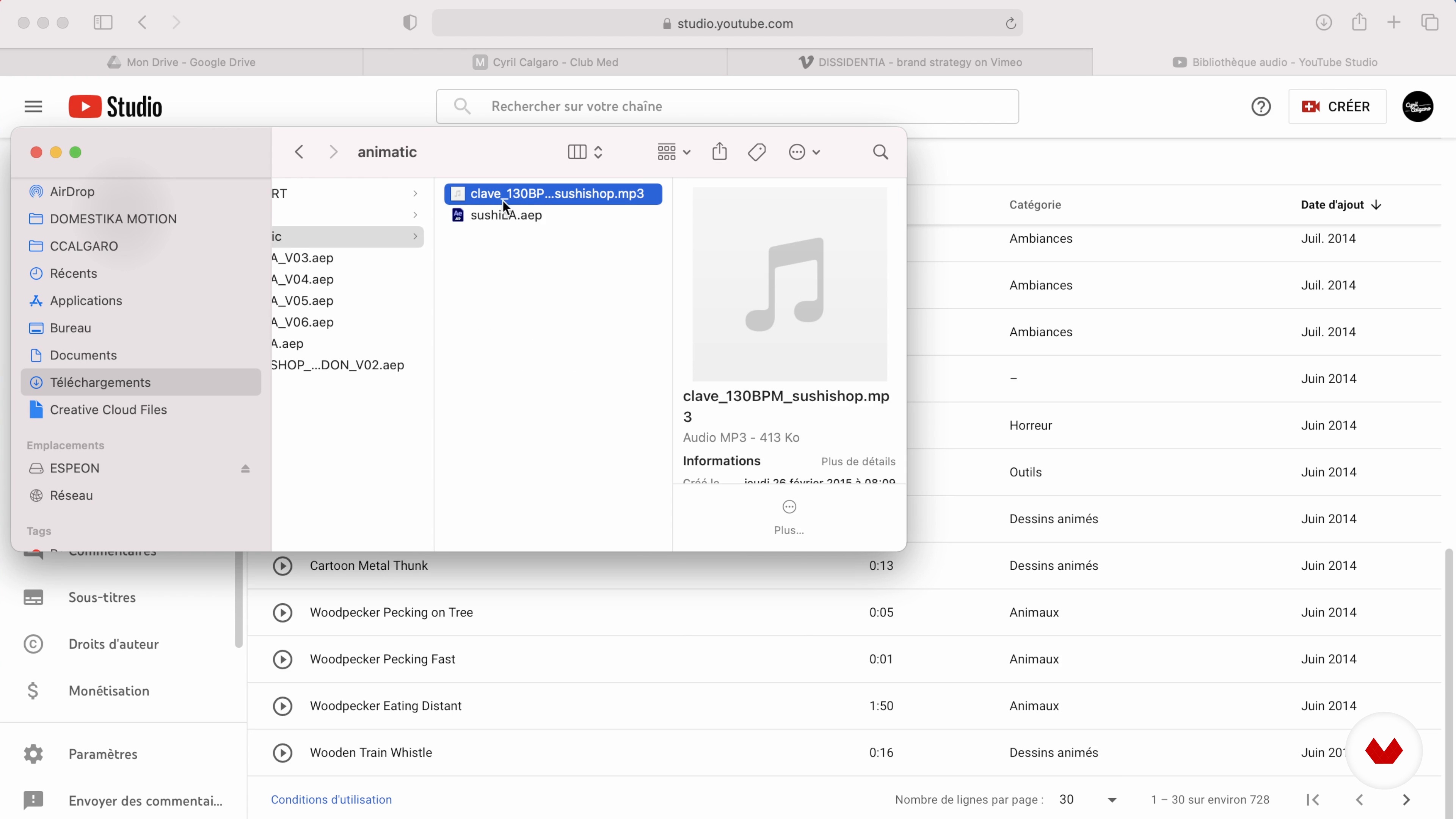Select clave_130BP…sushishop.mp3 file
The width and height of the screenshot is (1456, 819).
[553, 194]
